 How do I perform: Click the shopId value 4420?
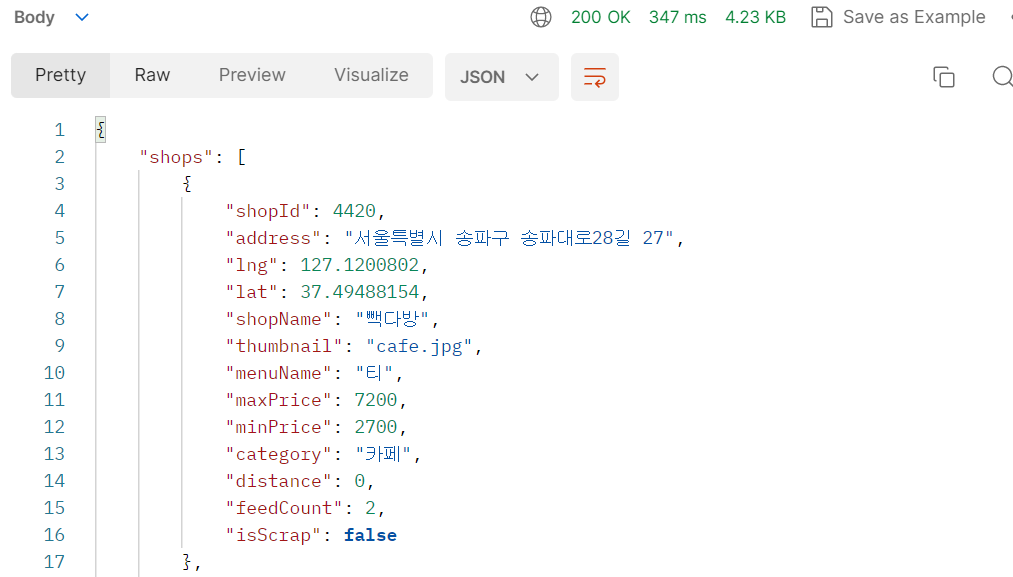coord(354,211)
